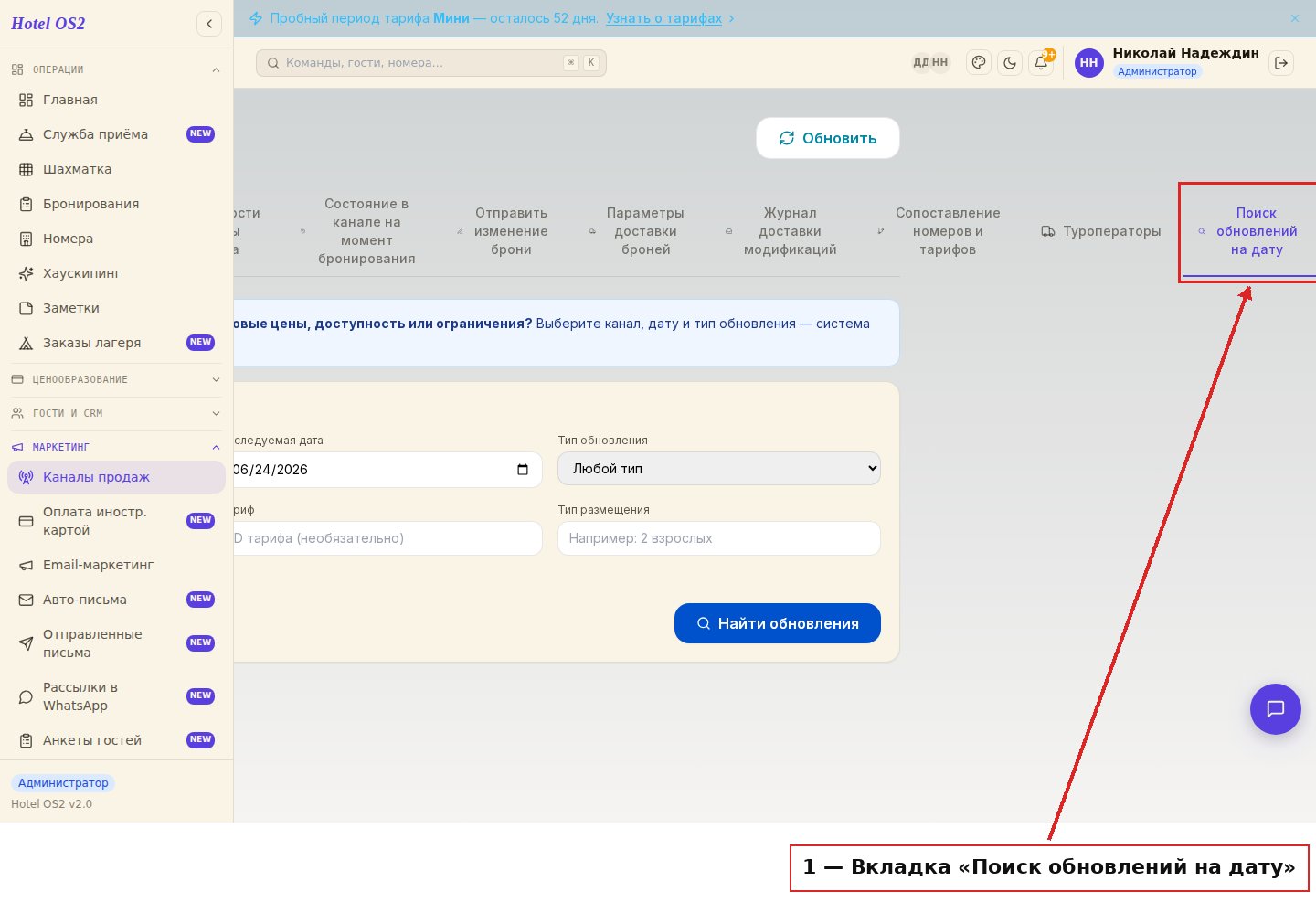Collapse the МАРКЕТИНГ sidebar group
Image resolution: width=1316 pixels, height=913 pixels.
click(x=116, y=447)
